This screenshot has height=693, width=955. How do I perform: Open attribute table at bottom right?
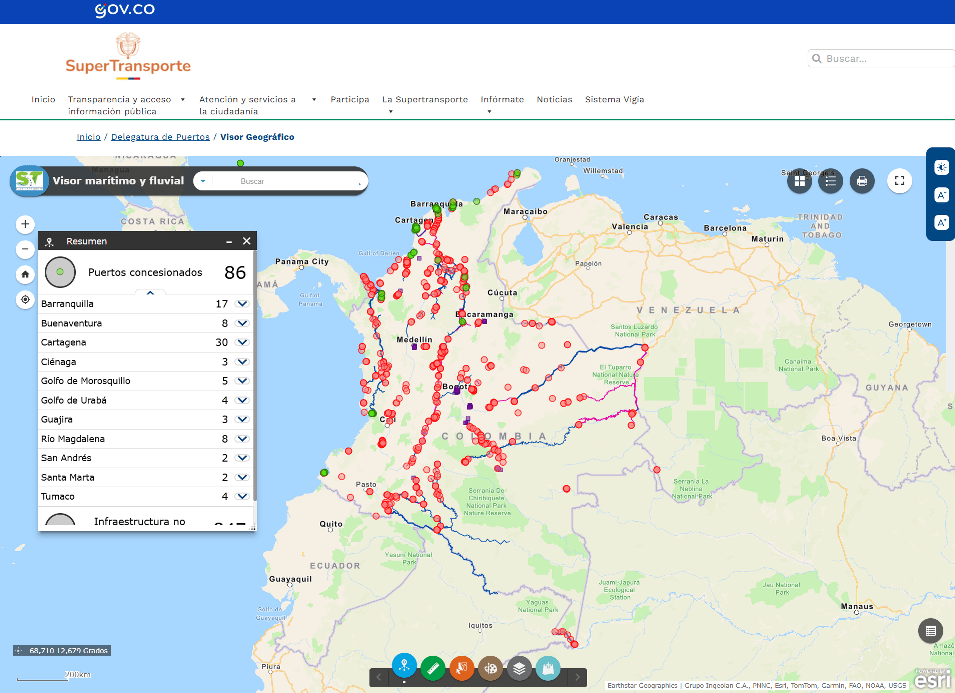(x=931, y=631)
